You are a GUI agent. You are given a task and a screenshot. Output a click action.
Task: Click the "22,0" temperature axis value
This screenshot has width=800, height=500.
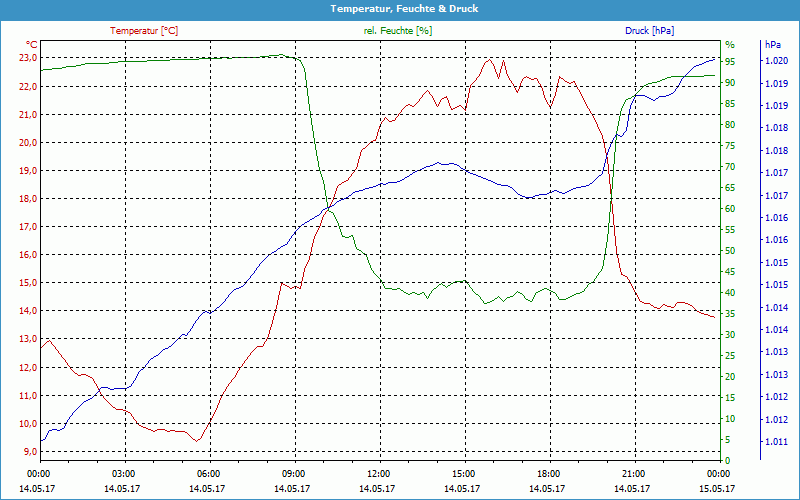coord(28,87)
